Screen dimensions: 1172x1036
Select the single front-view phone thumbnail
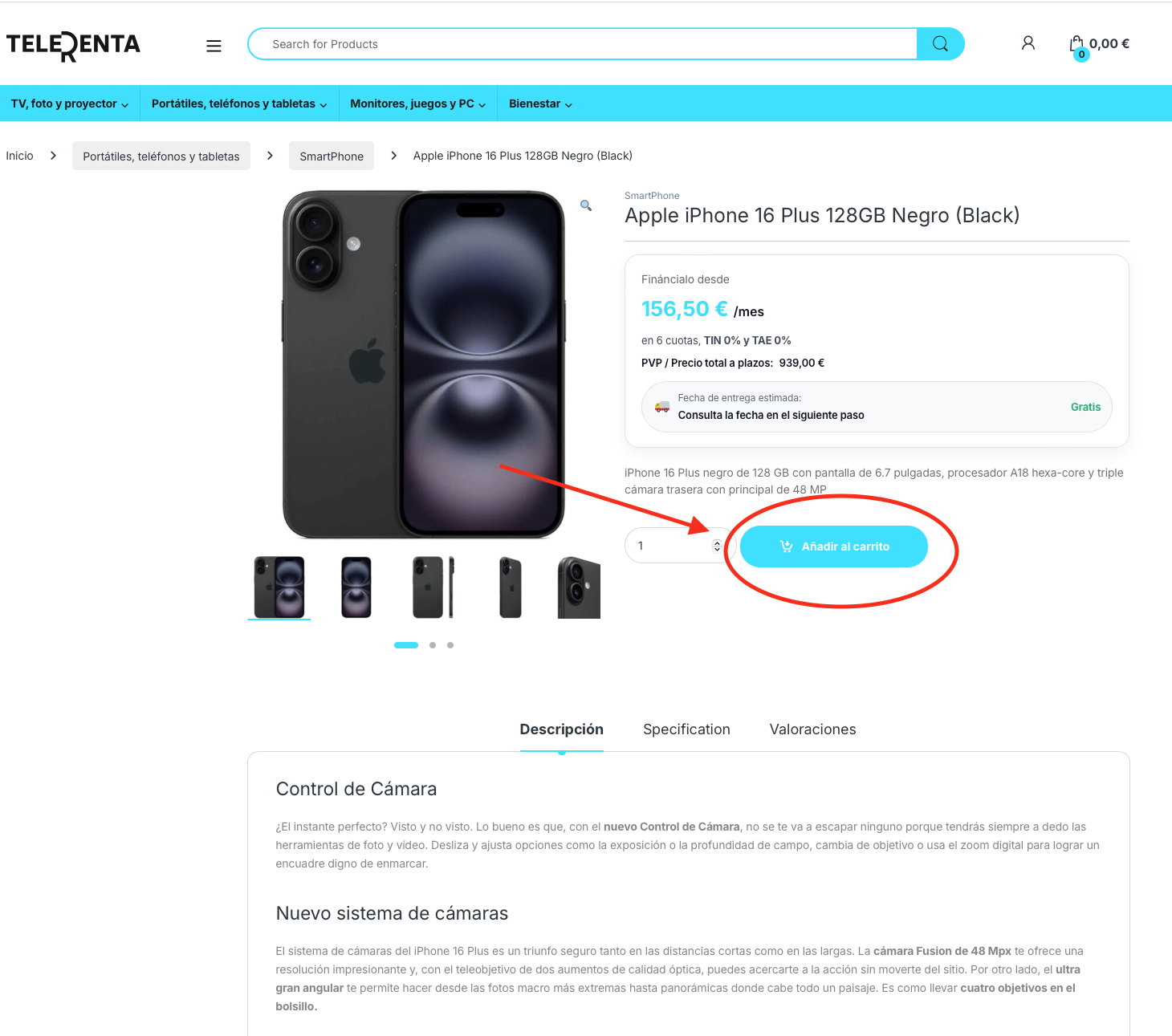356,587
